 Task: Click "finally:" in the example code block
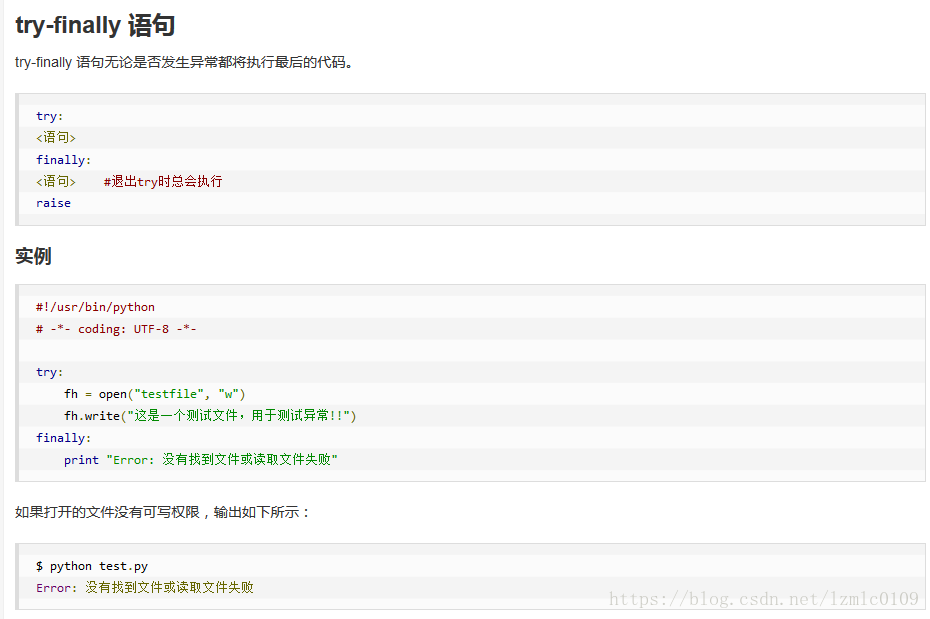pyautogui.click(x=63, y=438)
